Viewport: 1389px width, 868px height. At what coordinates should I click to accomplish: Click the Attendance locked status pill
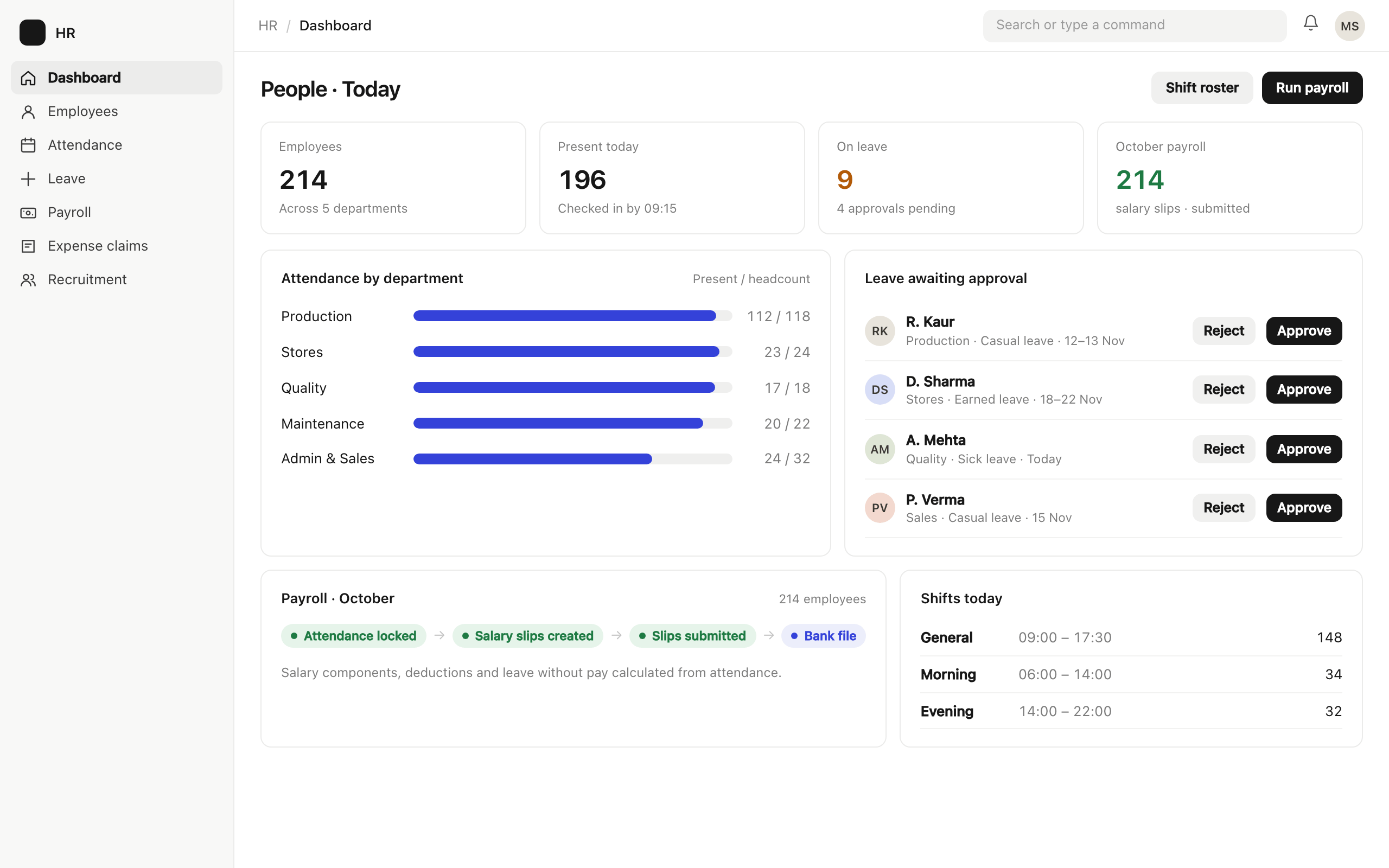tap(354, 636)
